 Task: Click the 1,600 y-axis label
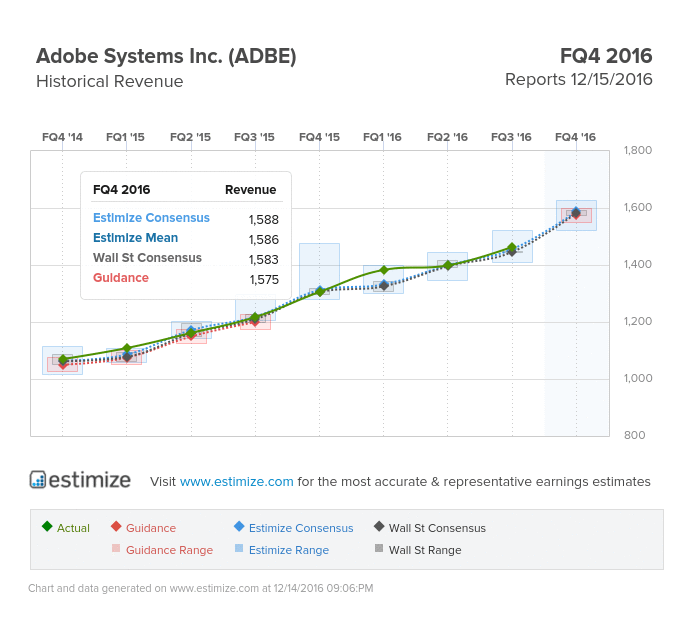click(x=637, y=207)
